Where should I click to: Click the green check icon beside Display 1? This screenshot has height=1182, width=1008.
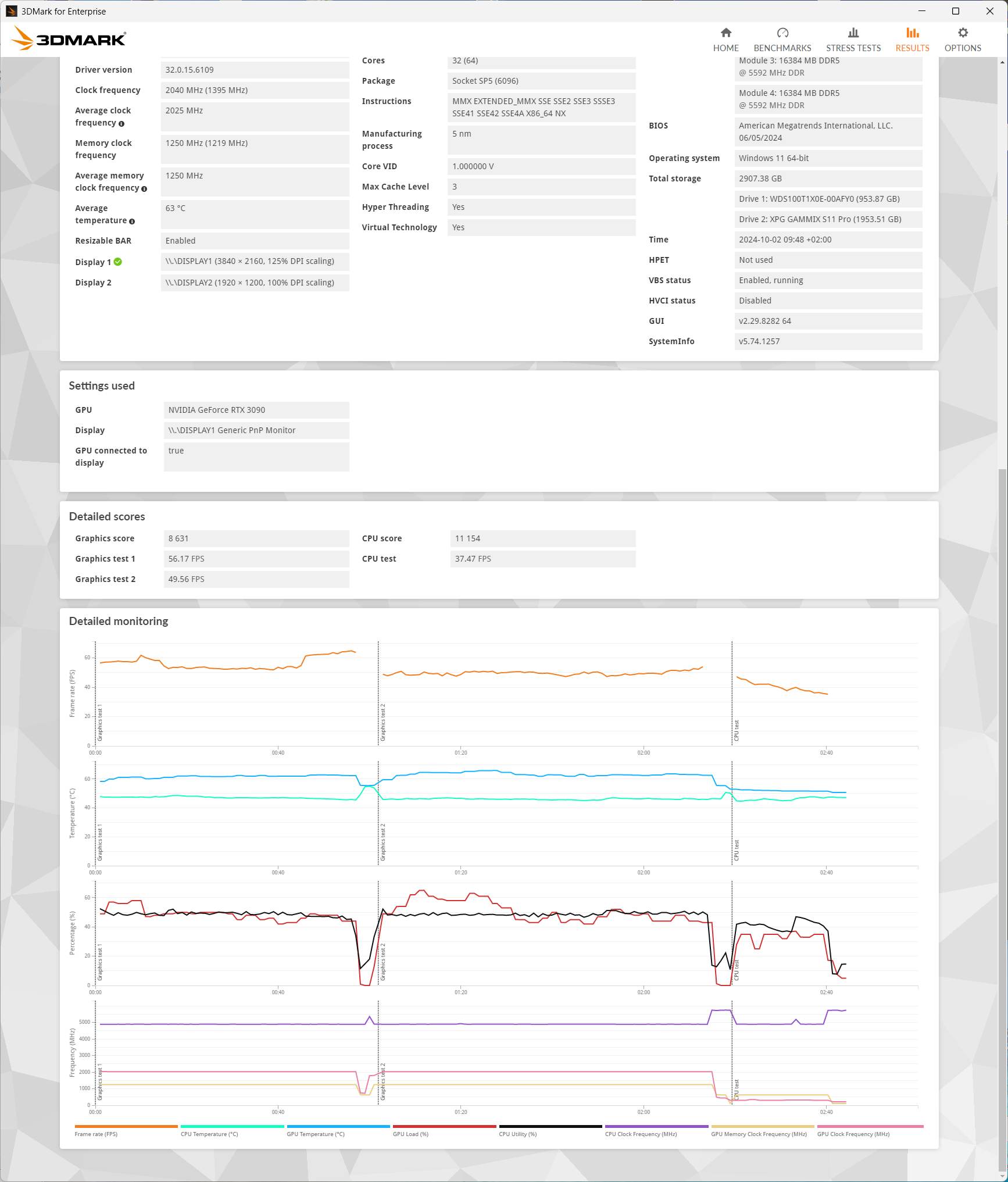pyautogui.click(x=118, y=262)
